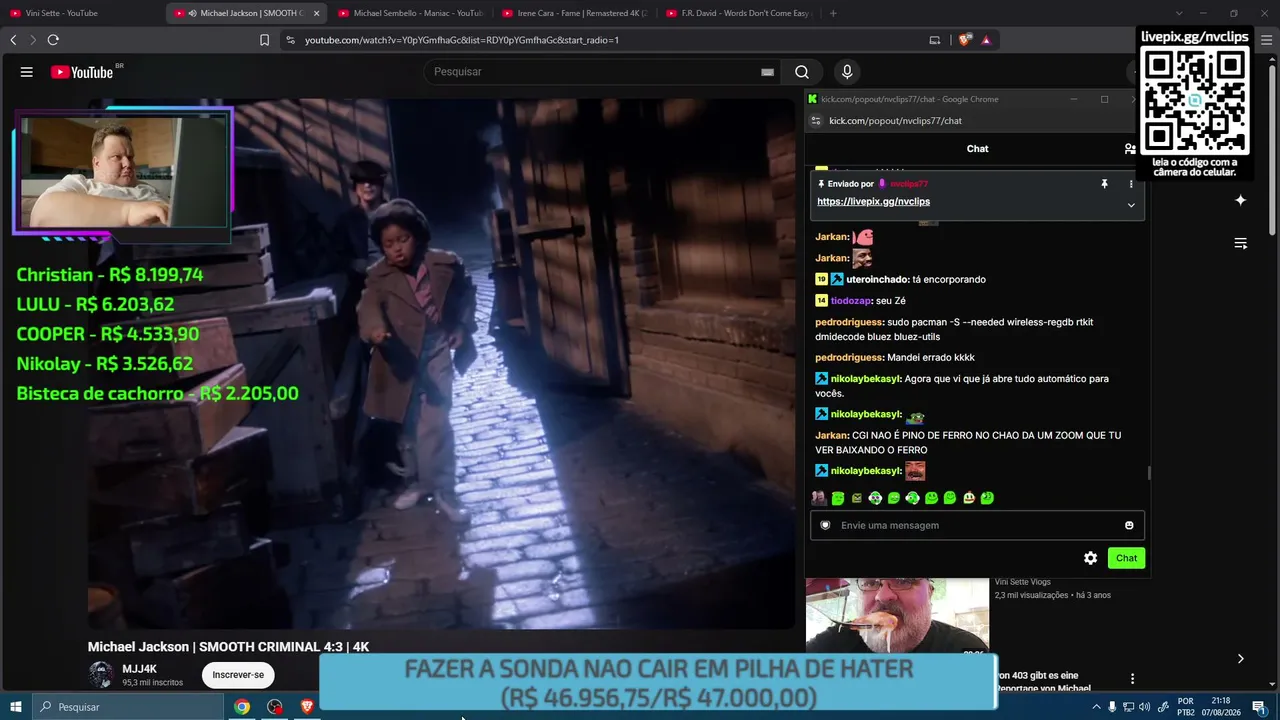This screenshot has height=720, width=1280.
Task: Click the kick.com popout chat address
Action: [x=895, y=121]
